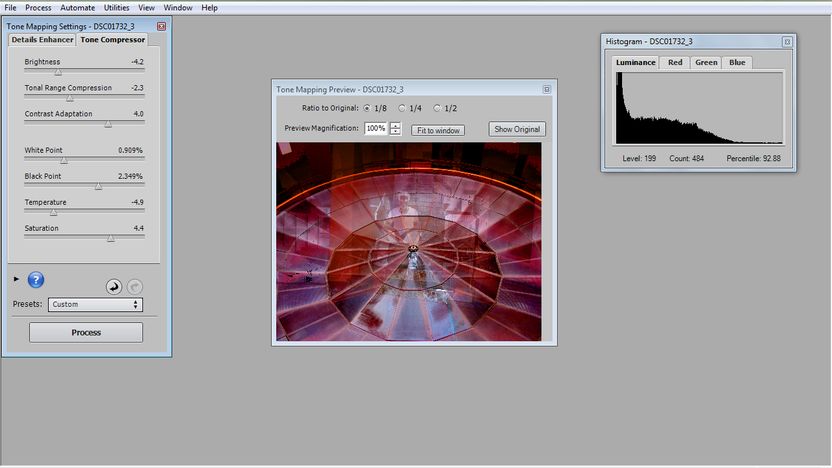Open the File menu
Viewport: 832px width, 468px height.
point(10,8)
